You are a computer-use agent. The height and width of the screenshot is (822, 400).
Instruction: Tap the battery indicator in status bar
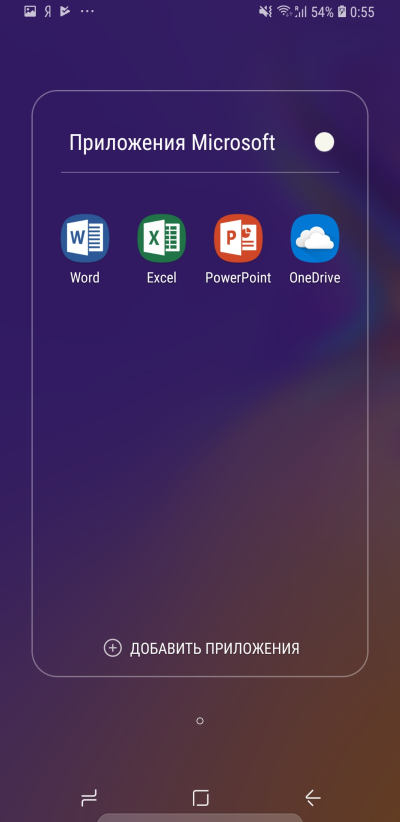click(342, 12)
